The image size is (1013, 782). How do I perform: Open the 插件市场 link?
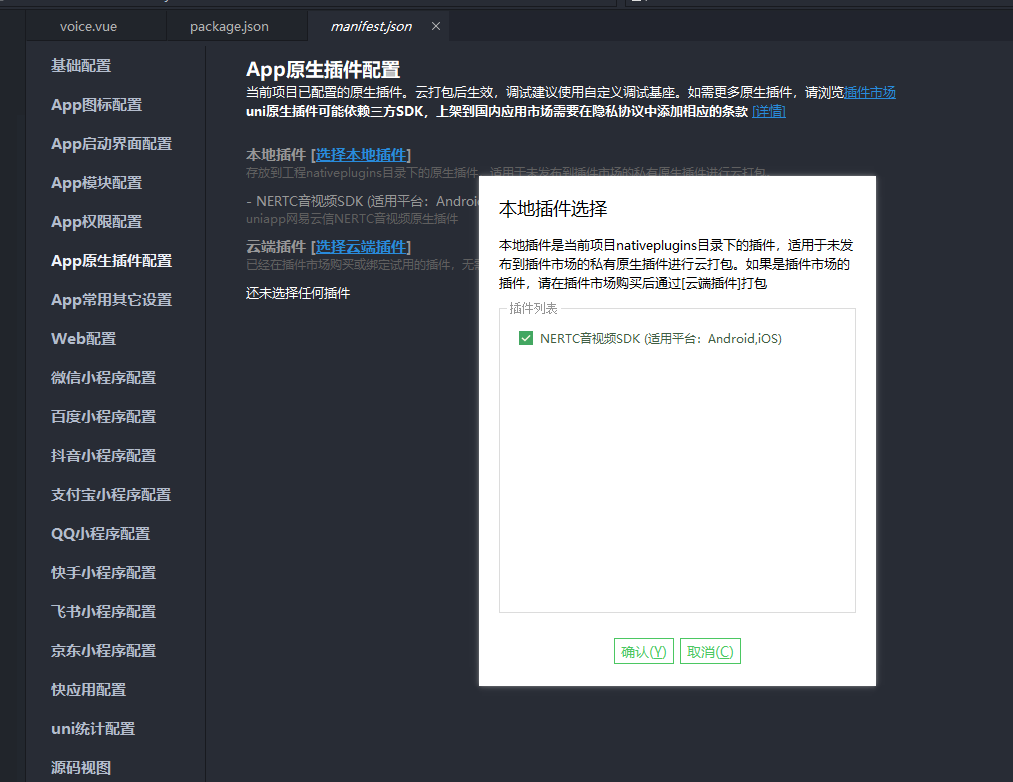[869, 93]
